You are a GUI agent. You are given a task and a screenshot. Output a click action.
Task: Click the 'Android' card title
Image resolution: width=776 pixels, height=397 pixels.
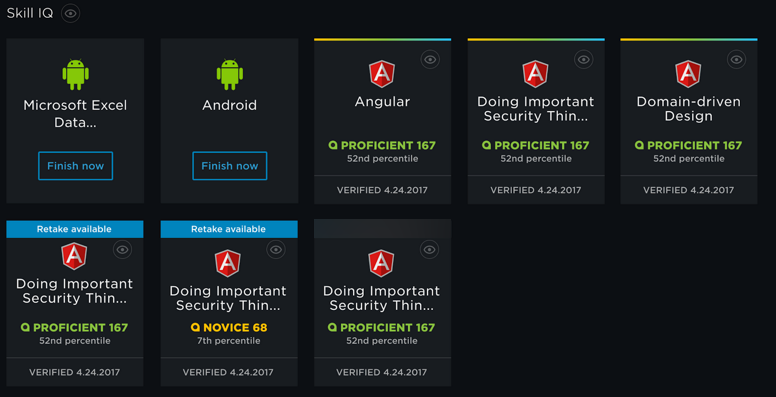pos(230,105)
